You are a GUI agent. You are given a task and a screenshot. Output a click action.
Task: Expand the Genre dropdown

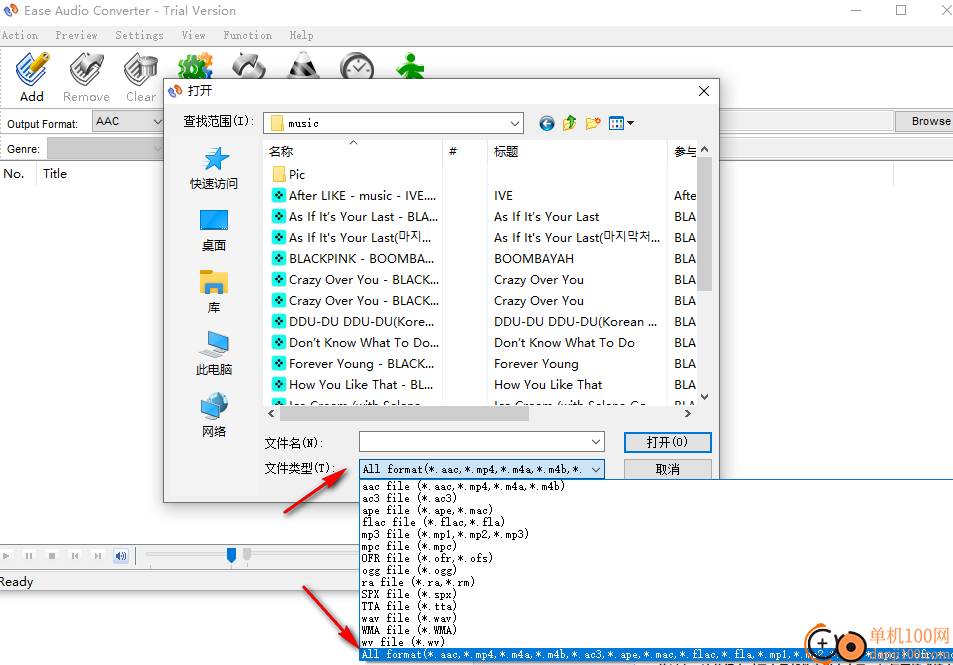[x=157, y=148]
